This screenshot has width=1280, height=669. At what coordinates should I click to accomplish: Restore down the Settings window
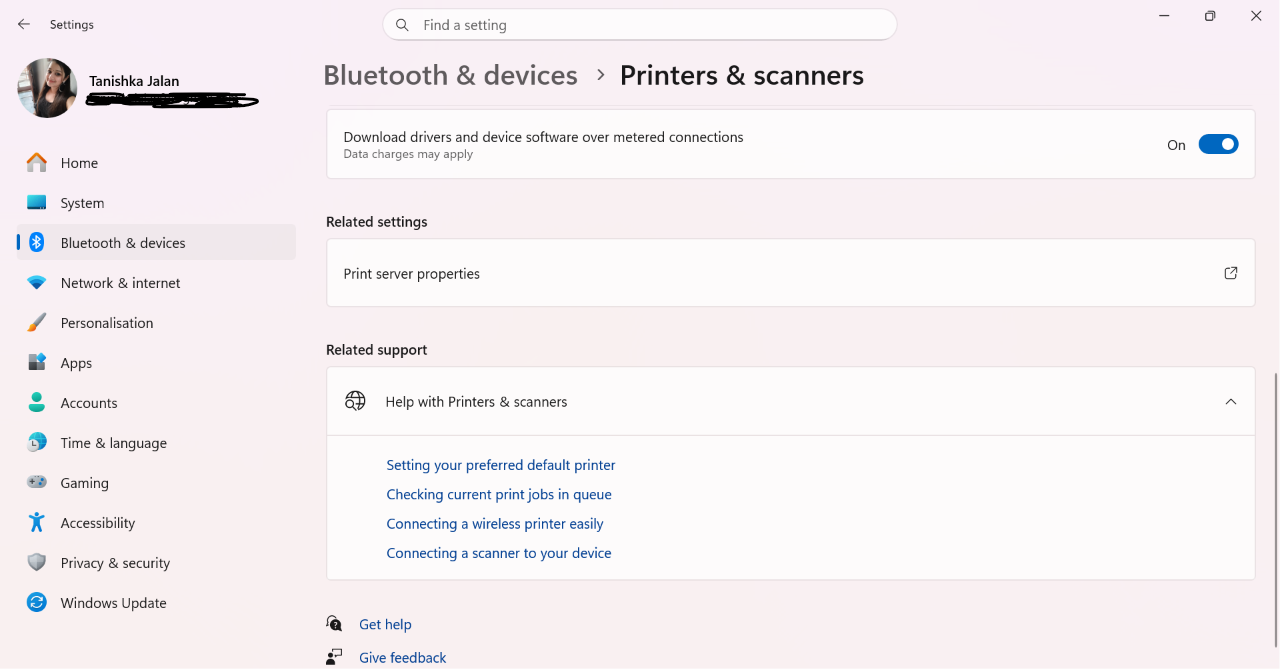(1210, 16)
